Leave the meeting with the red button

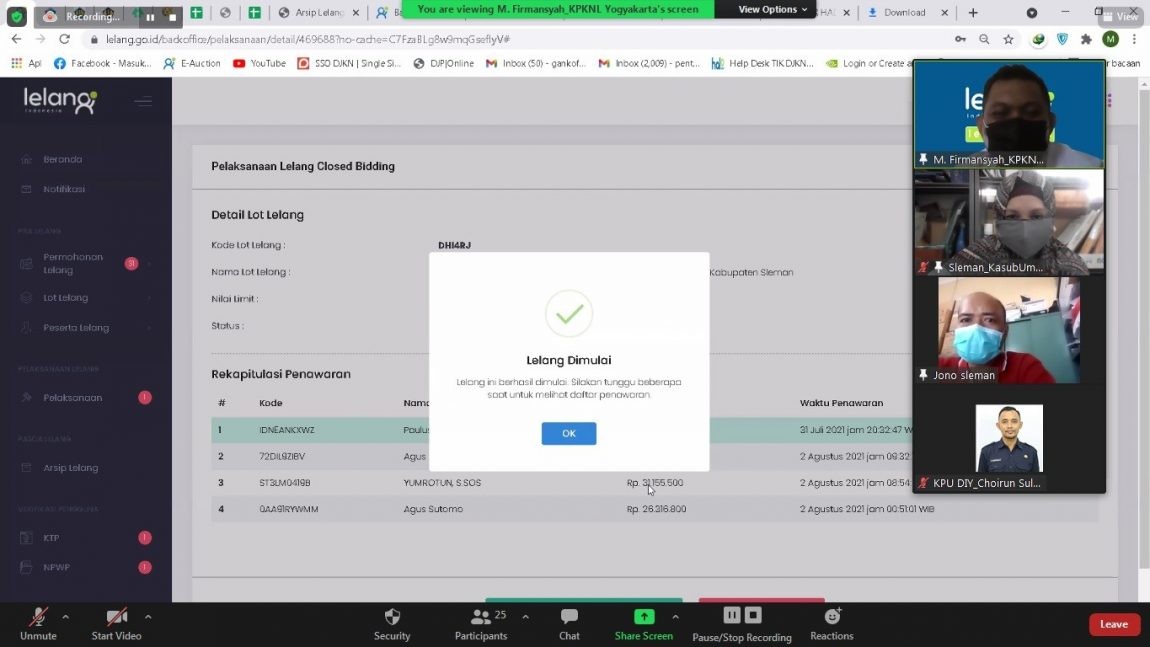[x=1114, y=624]
